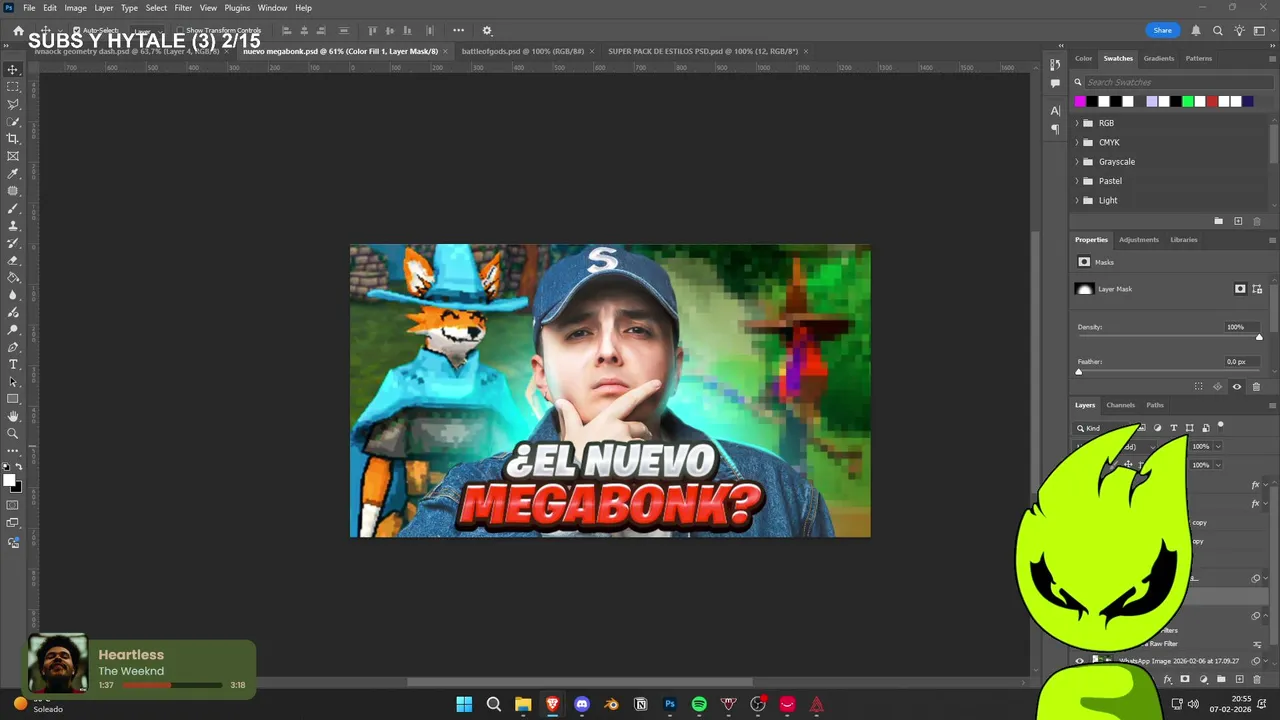Viewport: 1280px width, 720px height.
Task: Expand the Pastel swatch group
Action: pyautogui.click(x=1077, y=181)
